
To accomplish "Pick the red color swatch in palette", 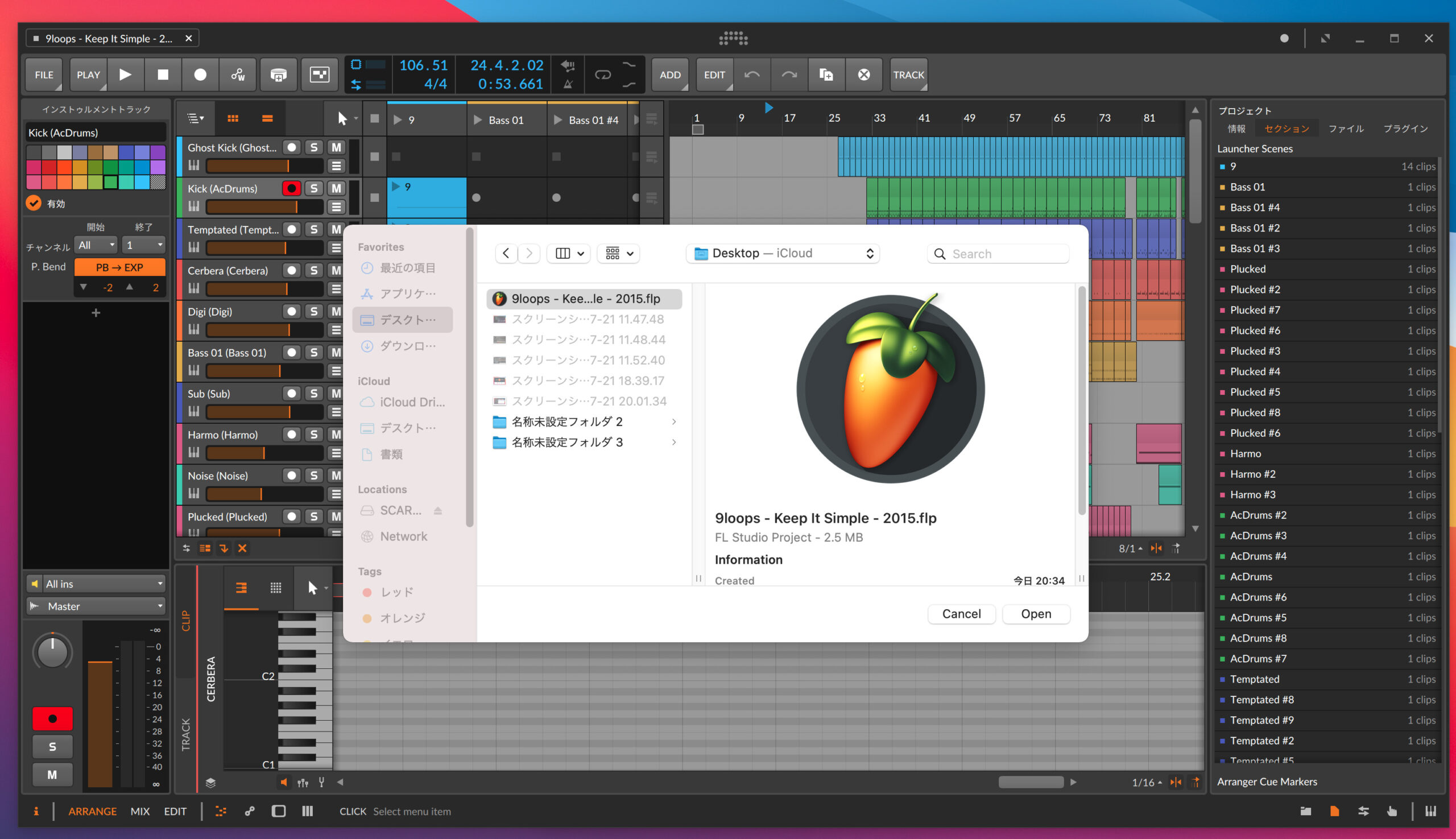I will point(49,167).
